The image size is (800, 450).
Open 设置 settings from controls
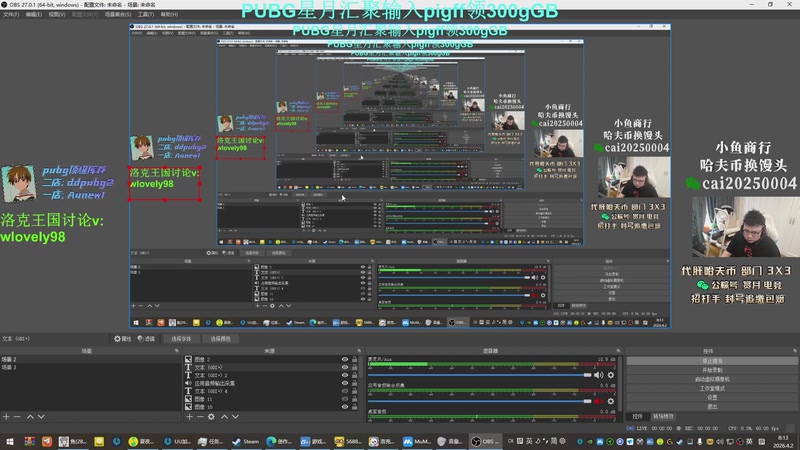712,397
